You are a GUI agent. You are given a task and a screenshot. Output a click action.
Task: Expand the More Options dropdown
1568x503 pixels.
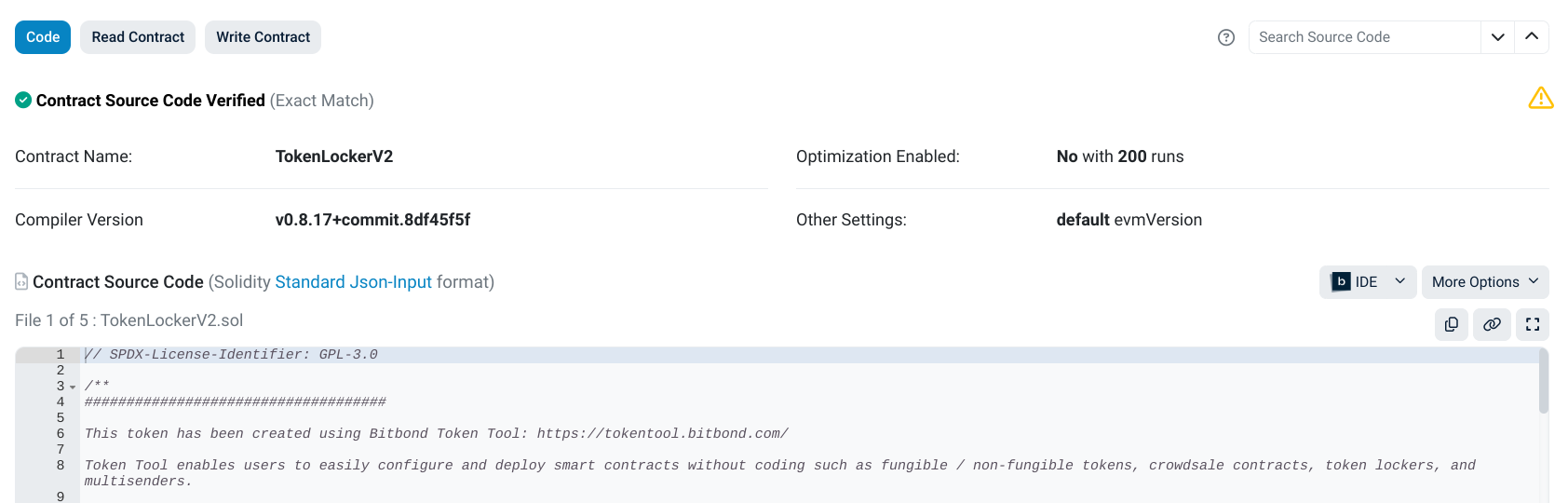[1485, 282]
